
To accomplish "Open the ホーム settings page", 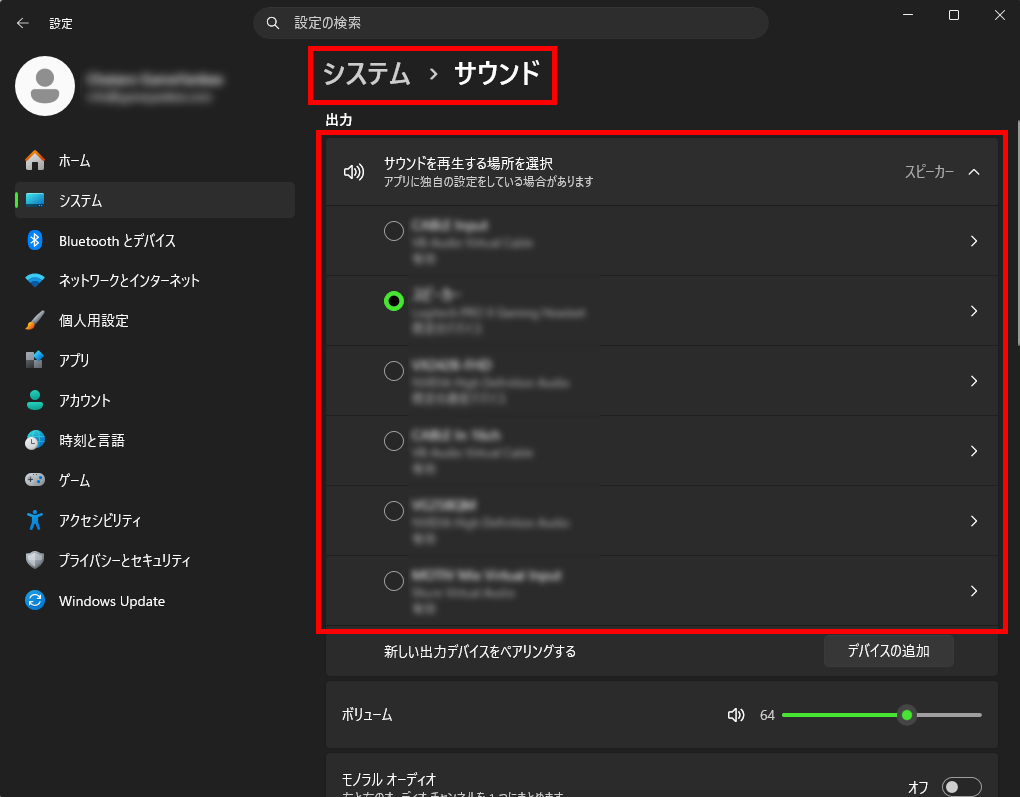I will 155,161.
